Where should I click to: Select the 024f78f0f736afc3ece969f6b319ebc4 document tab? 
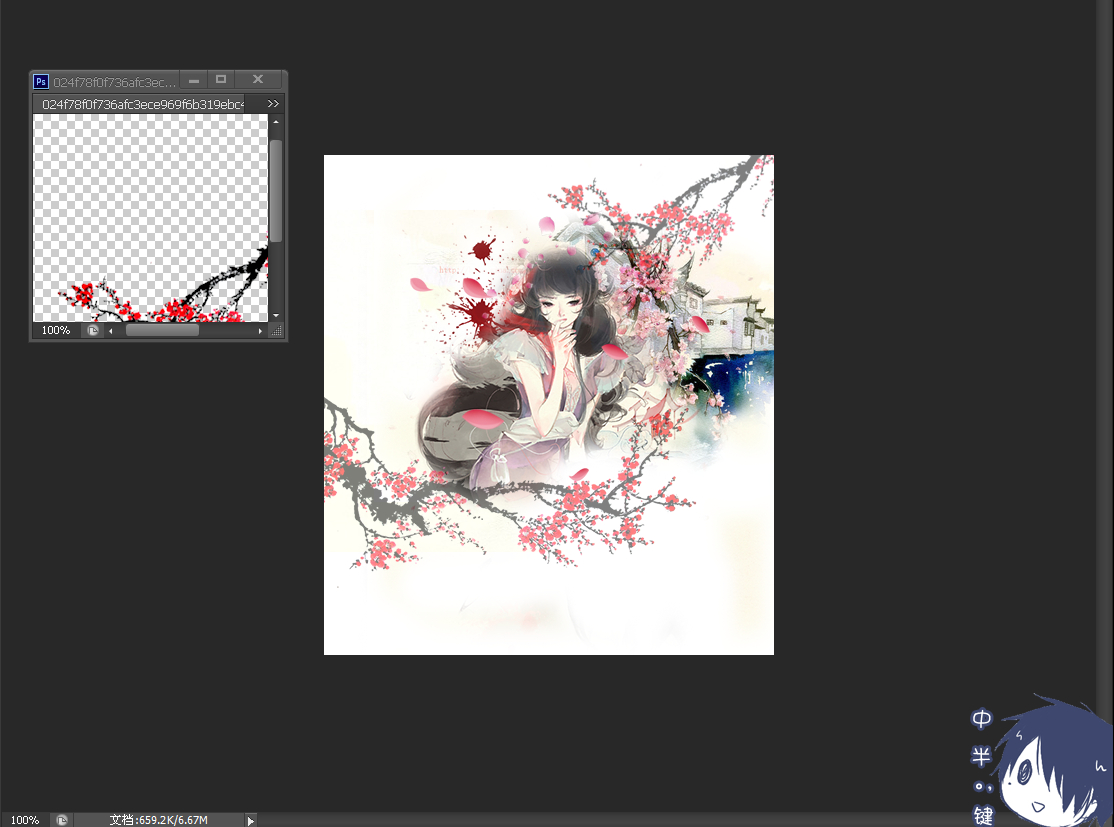139,104
